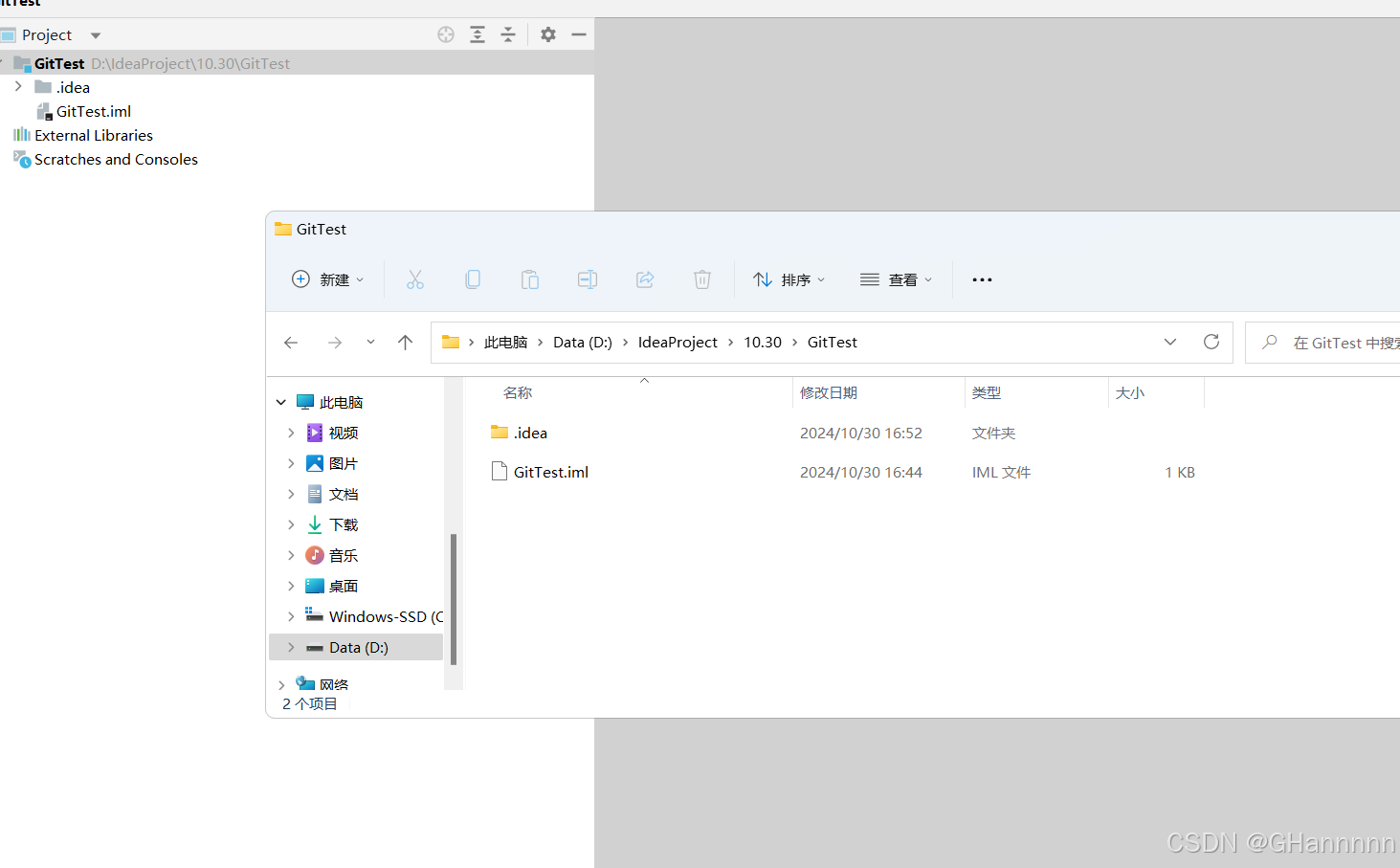The width and height of the screenshot is (1400, 868).
Task: Click the Share icon in Explorer toolbar
Action: 645,278
